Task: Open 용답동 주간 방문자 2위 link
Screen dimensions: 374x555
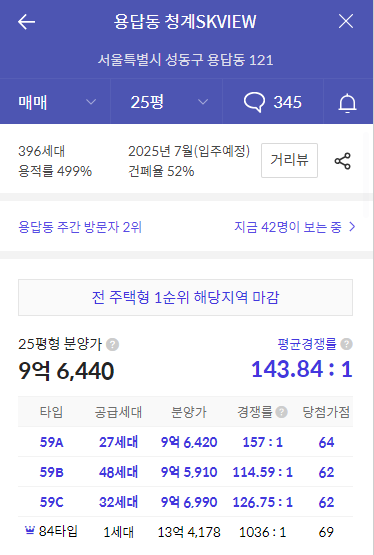Action: [x=80, y=227]
